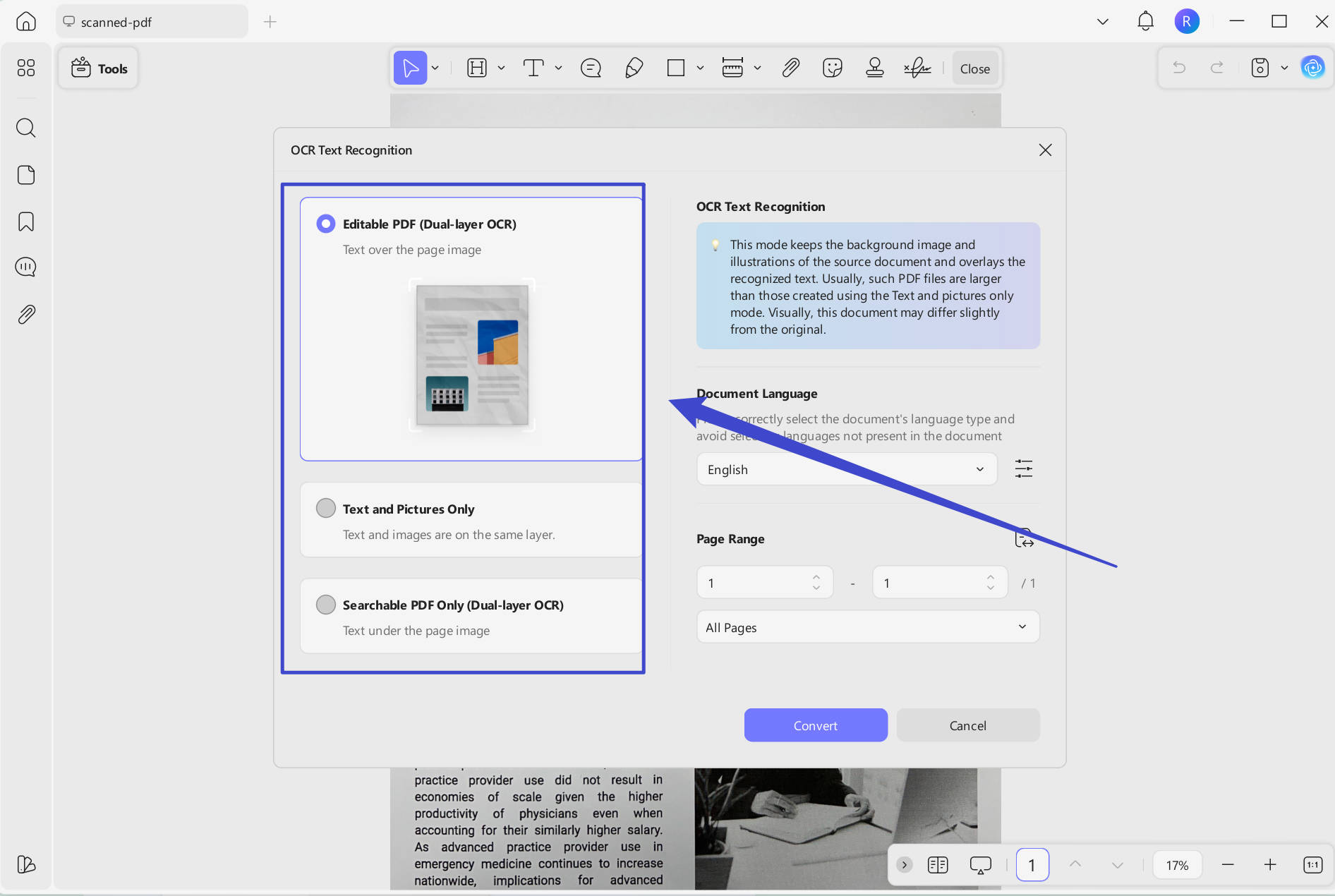Select the rectangle shape tool
This screenshot has width=1335, height=896.
676,68
